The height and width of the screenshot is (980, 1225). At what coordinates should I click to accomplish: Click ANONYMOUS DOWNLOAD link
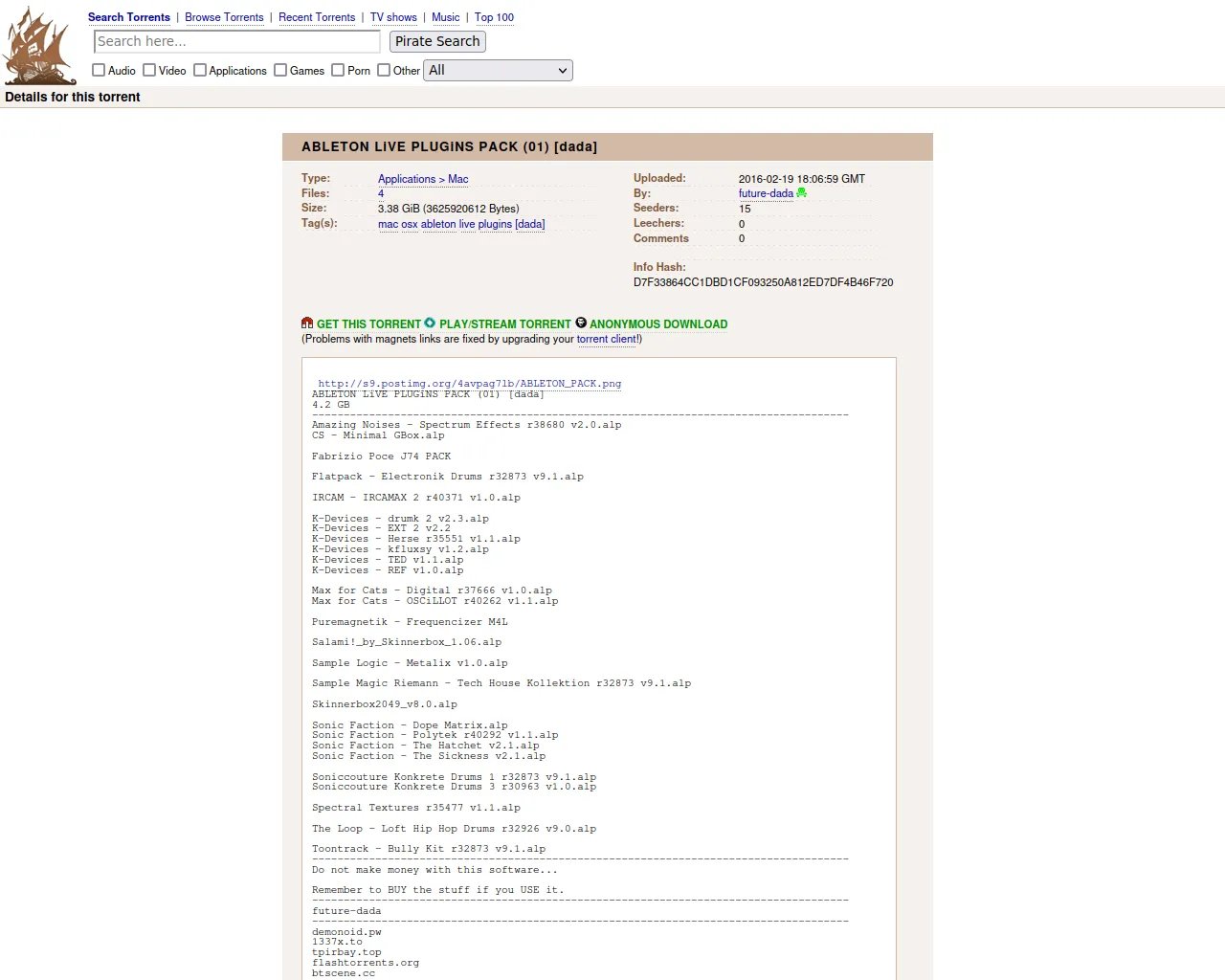(x=658, y=324)
